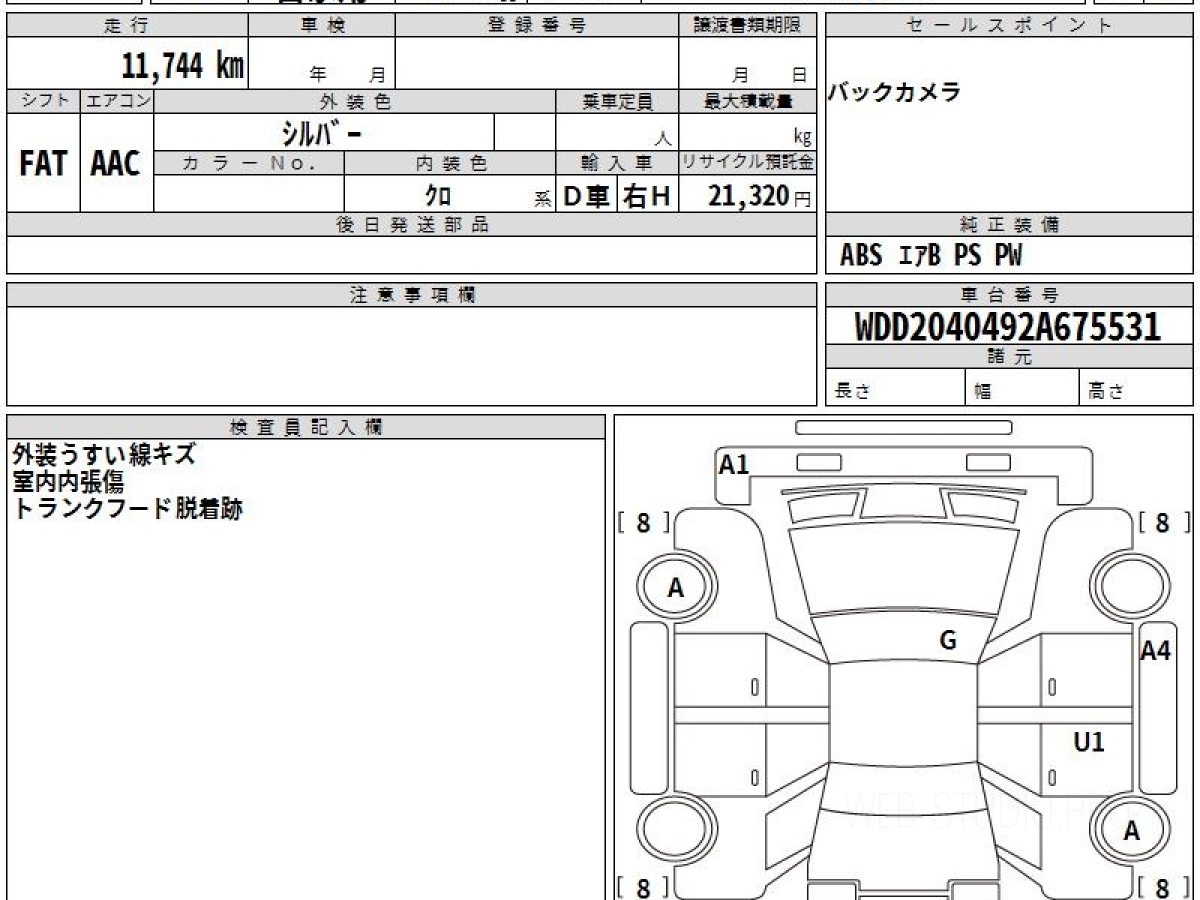
Task: Select chassis number WDD2040492A675531
Action: point(1008,327)
